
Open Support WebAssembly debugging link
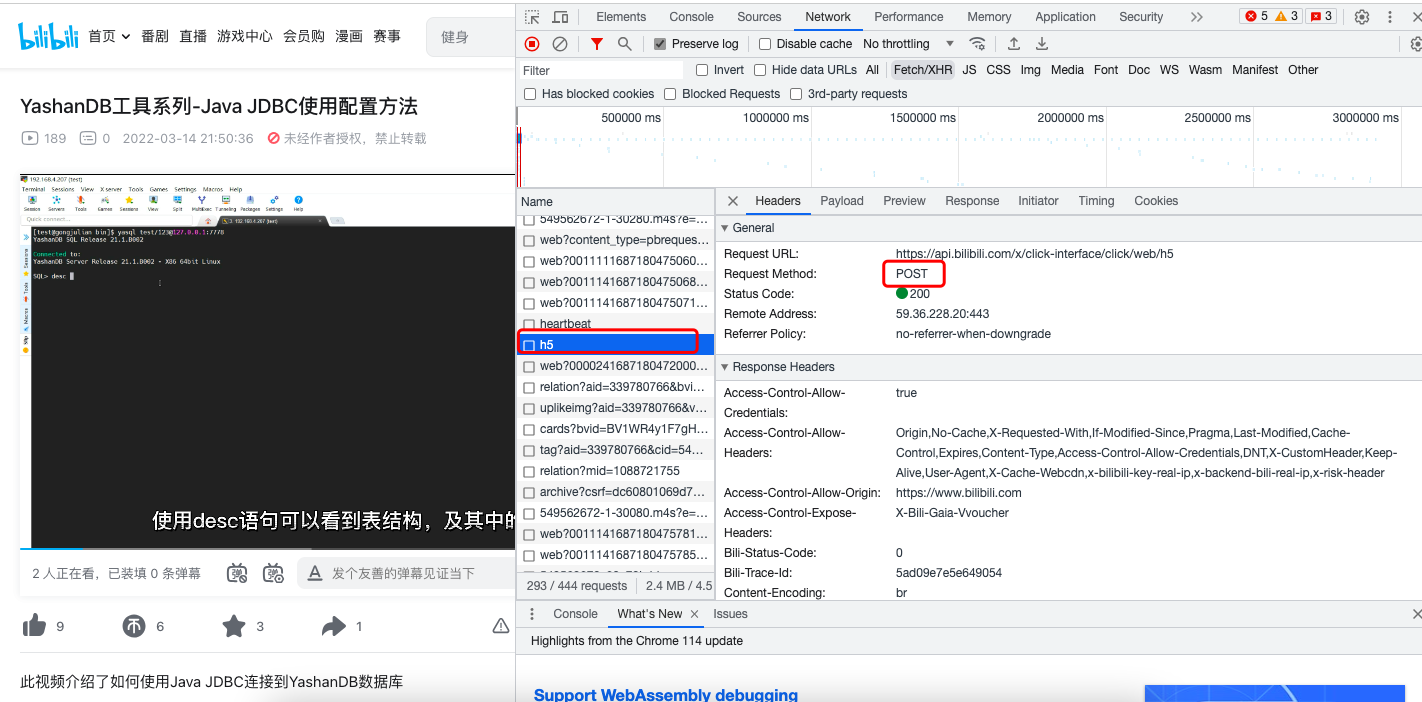[x=666, y=694]
